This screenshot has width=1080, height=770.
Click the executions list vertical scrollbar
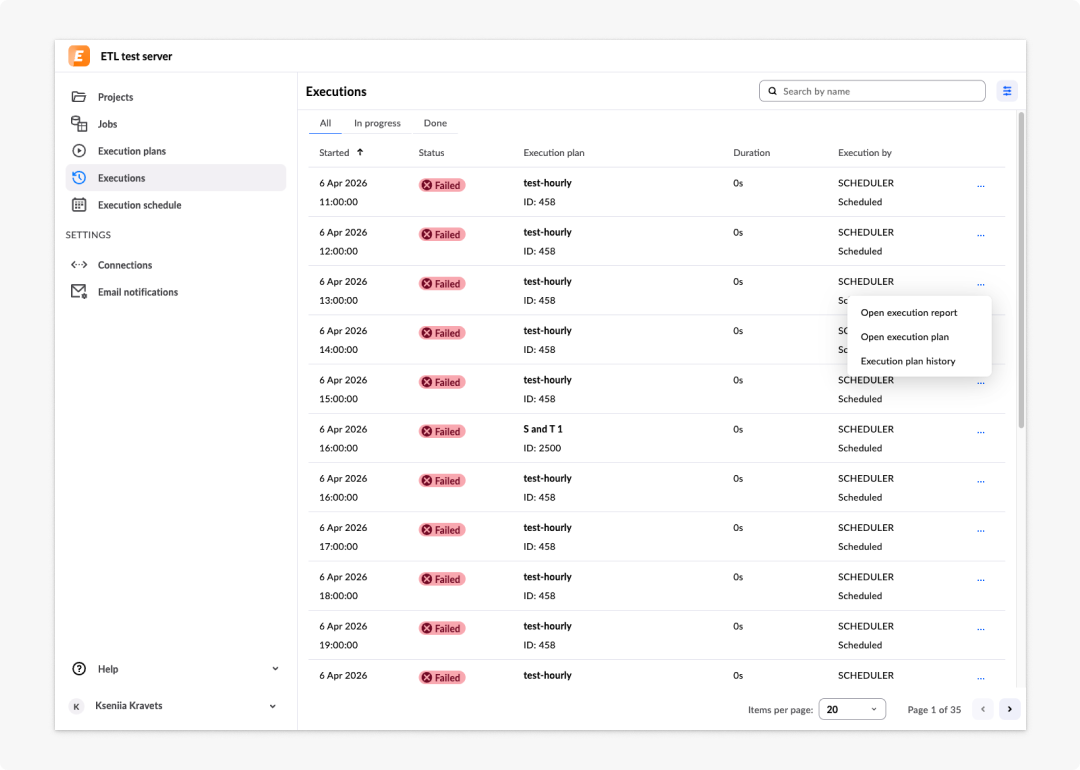pyautogui.click(x=1021, y=270)
